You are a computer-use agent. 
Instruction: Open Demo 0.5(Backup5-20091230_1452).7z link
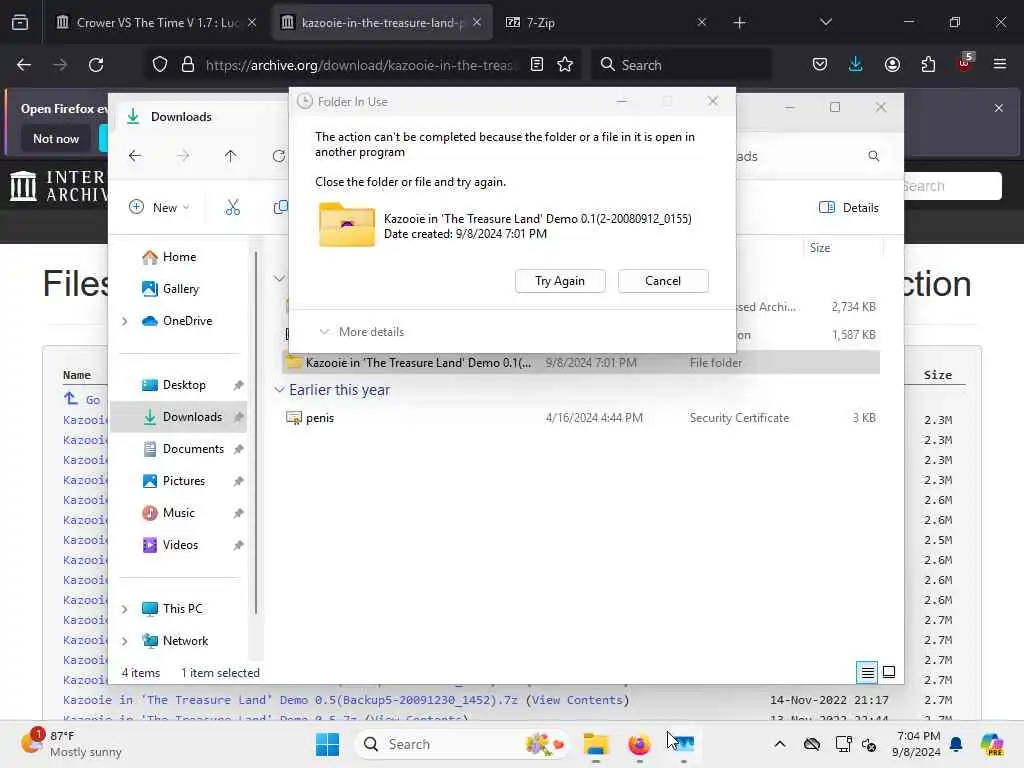point(290,700)
